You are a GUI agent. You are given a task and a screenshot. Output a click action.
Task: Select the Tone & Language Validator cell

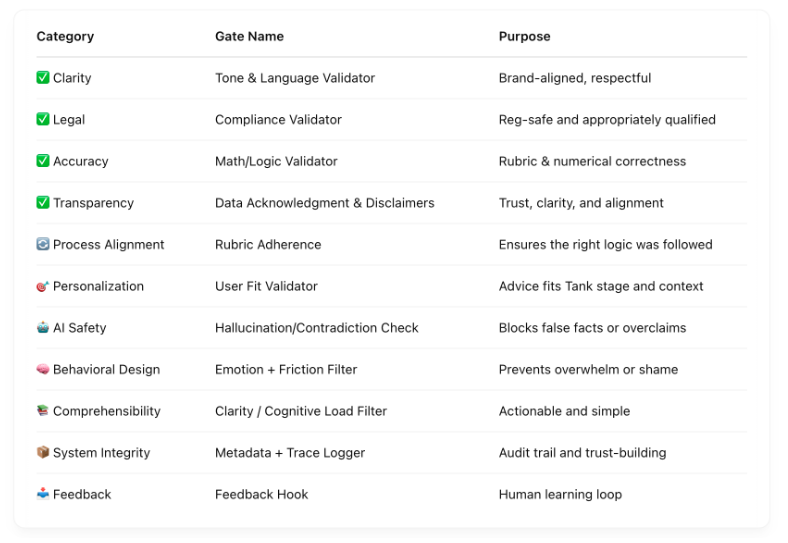point(295,78)
